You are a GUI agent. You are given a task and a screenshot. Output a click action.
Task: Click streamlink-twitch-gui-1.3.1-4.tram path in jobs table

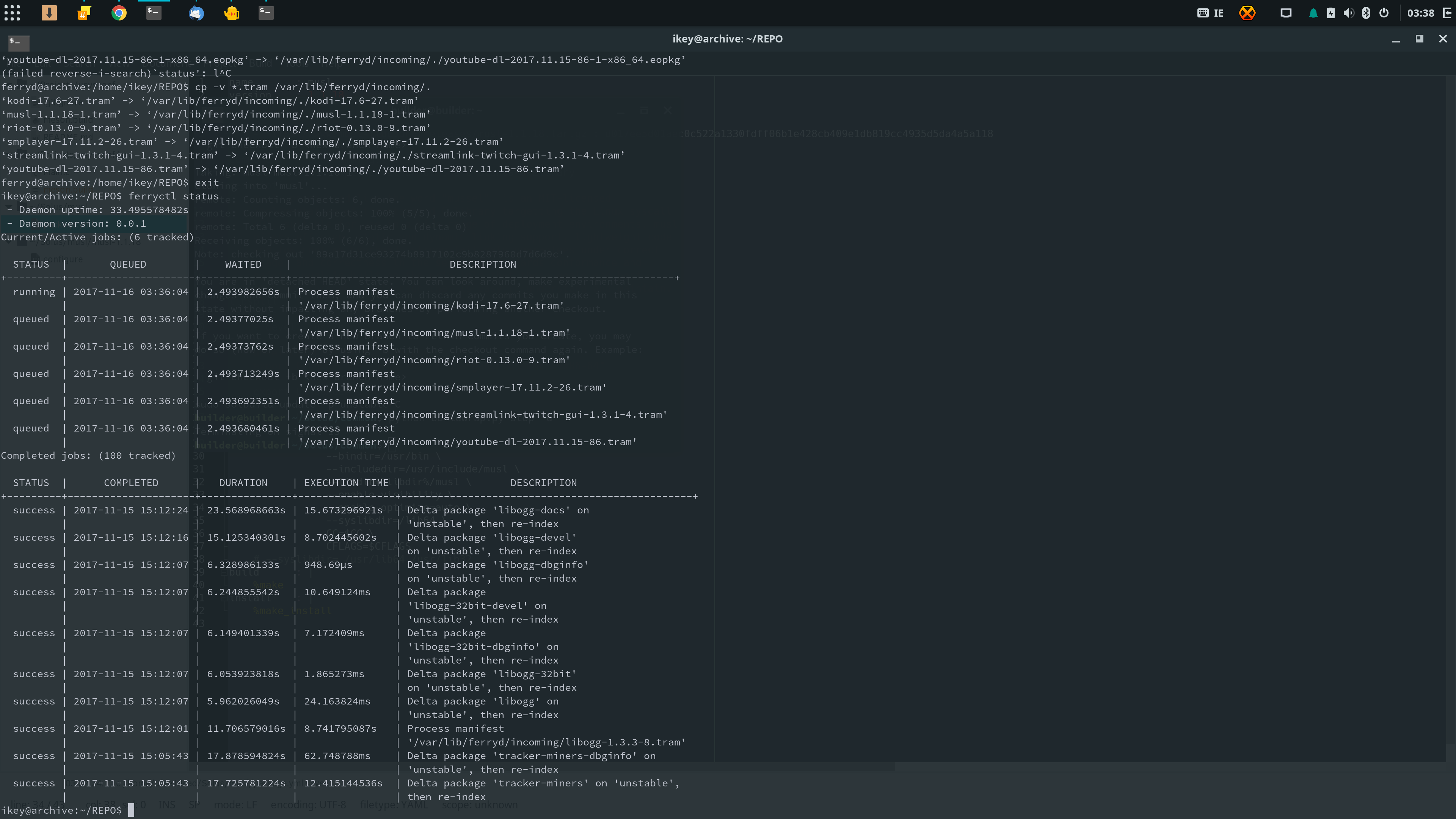pos(483,414)
